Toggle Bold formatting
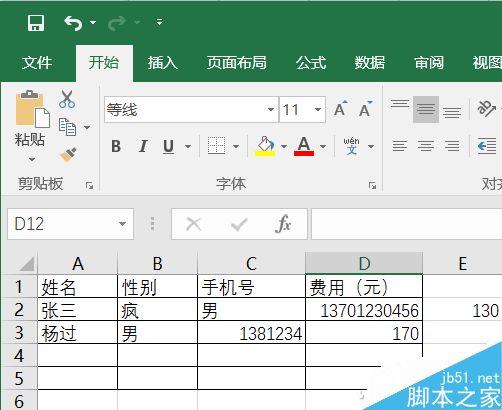The height and width of the screenshot is (410, 502). tap(116, 146)
